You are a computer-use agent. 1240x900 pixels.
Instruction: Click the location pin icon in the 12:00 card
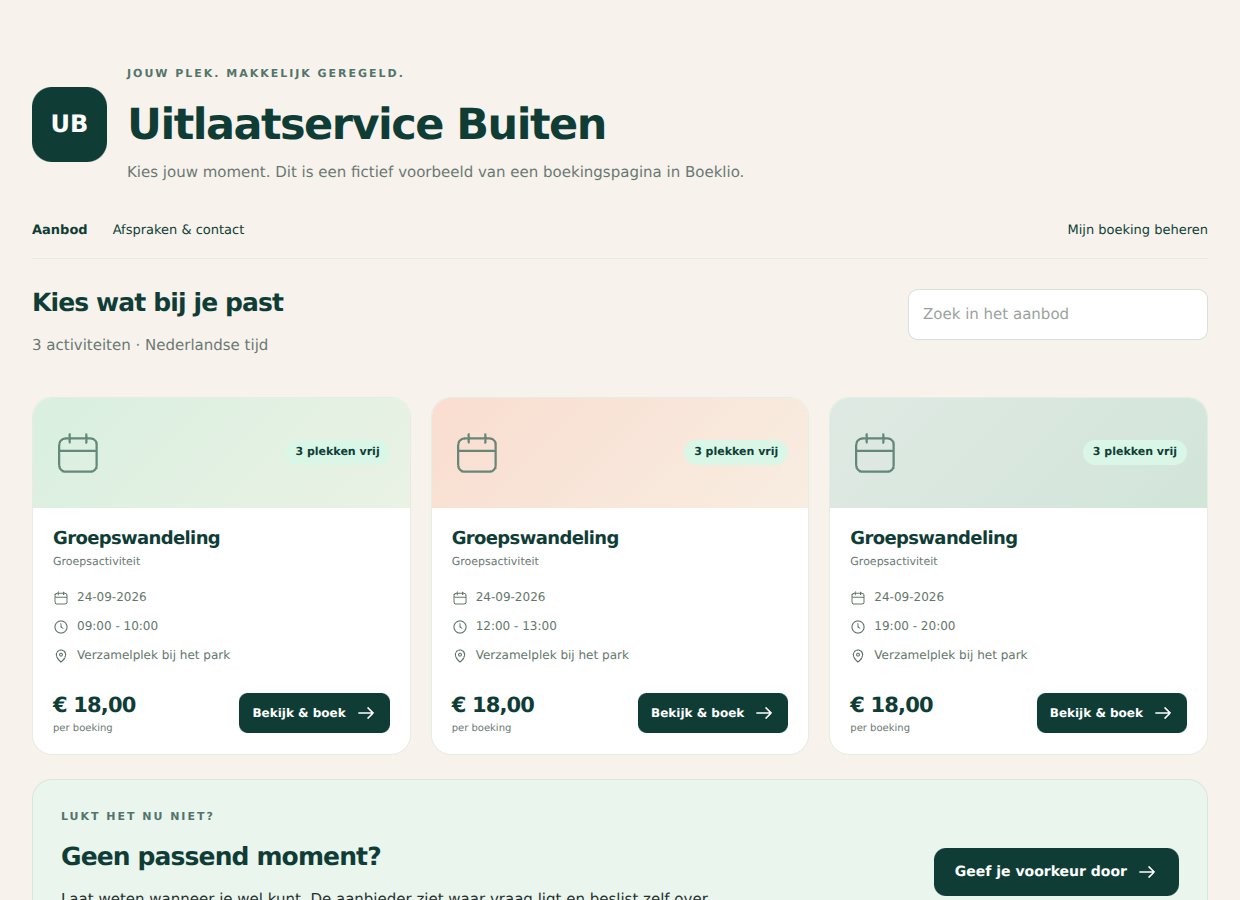click(460, 656)
